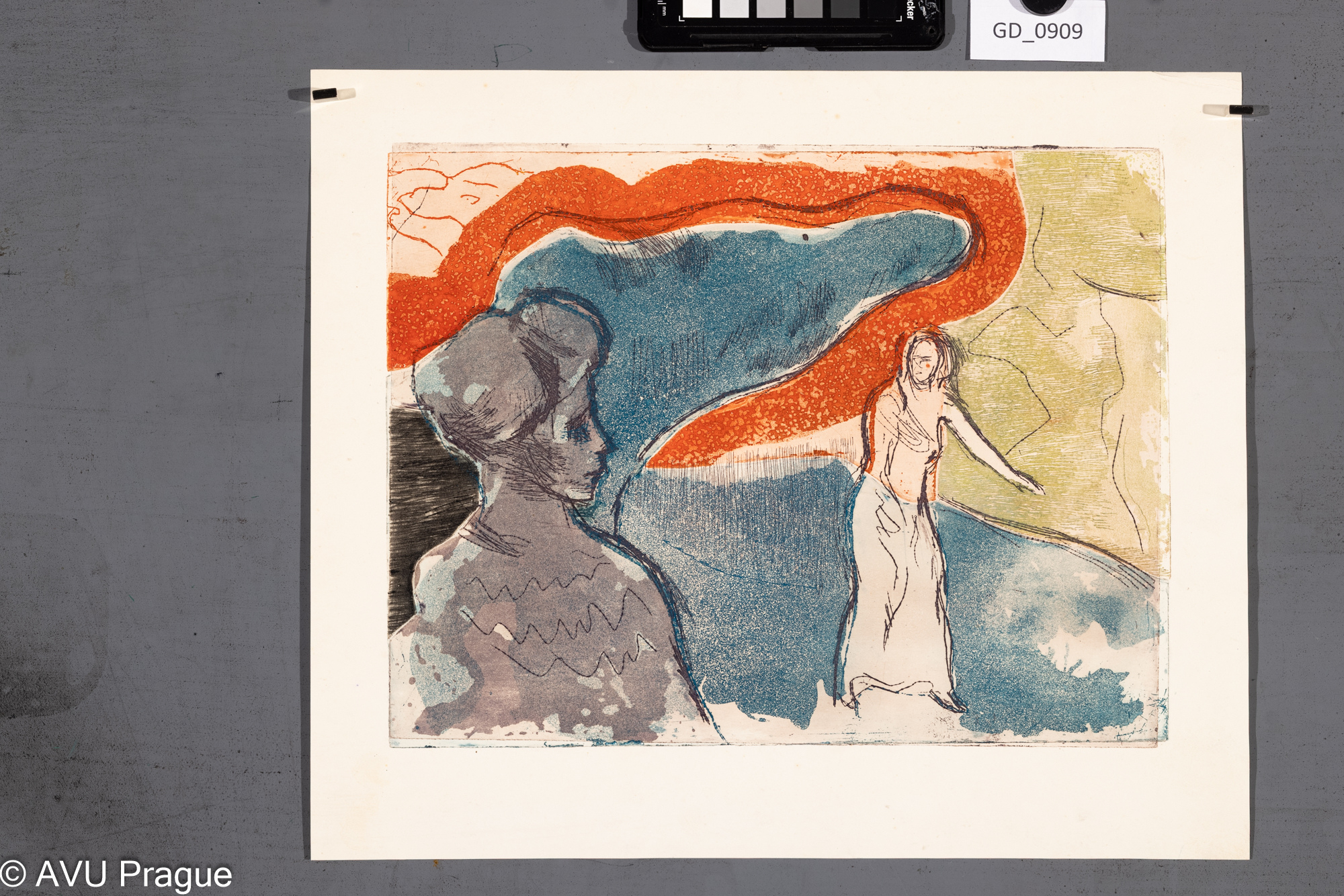Click the right magnet holding the paper
The image size is (1344, 896).
coord(1241,109)
